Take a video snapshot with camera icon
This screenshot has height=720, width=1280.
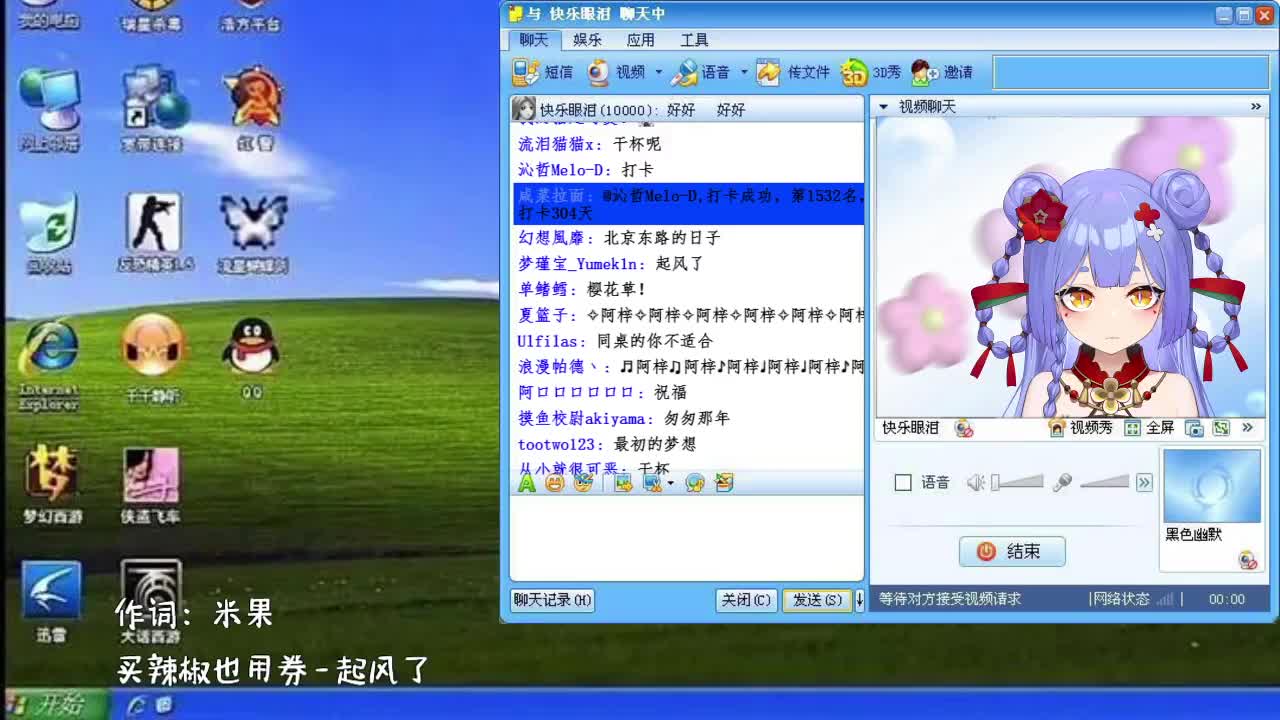[1194, 428]
